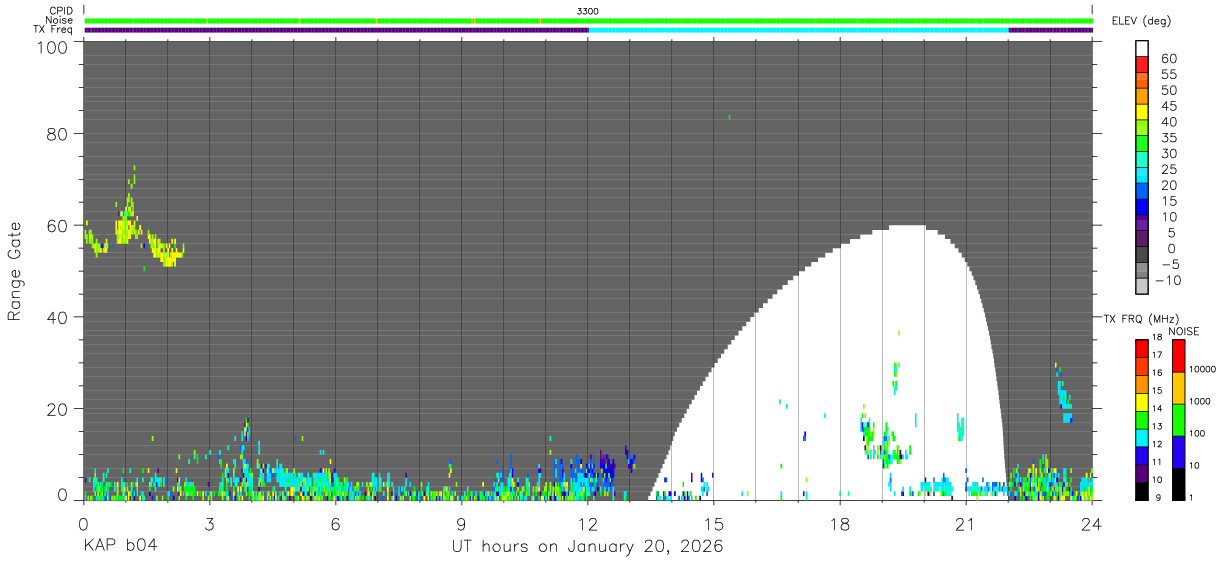Click the 40 range gate tick label
This screenshot has height=567, width=1228.
56,317
